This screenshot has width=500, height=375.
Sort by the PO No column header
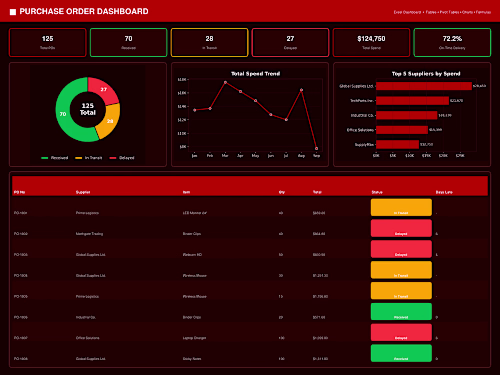[x=19, y=192]
